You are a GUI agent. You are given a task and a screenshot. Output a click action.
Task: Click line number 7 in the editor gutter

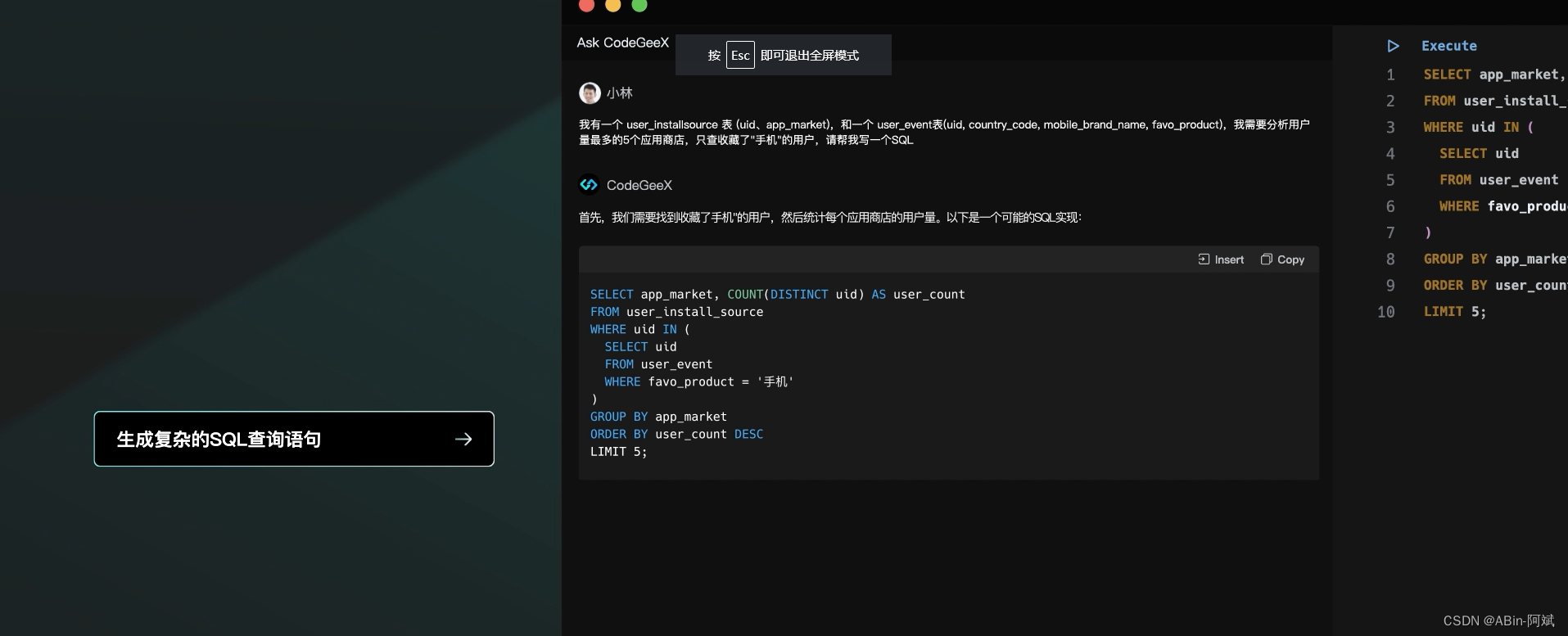[1390, 232]
